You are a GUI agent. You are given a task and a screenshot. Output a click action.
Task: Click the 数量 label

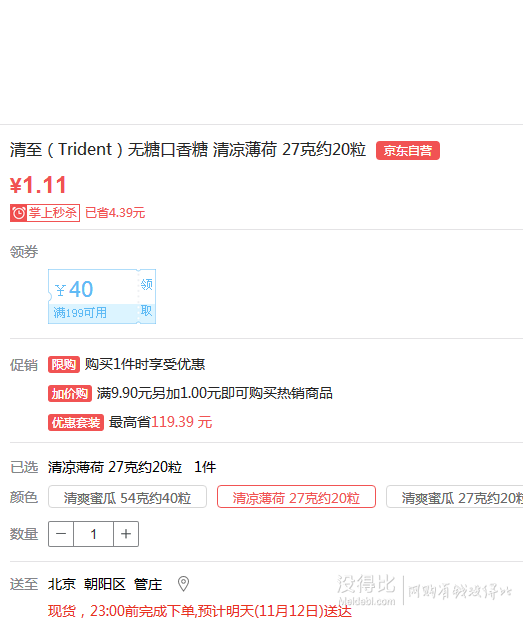pos(24,534)
